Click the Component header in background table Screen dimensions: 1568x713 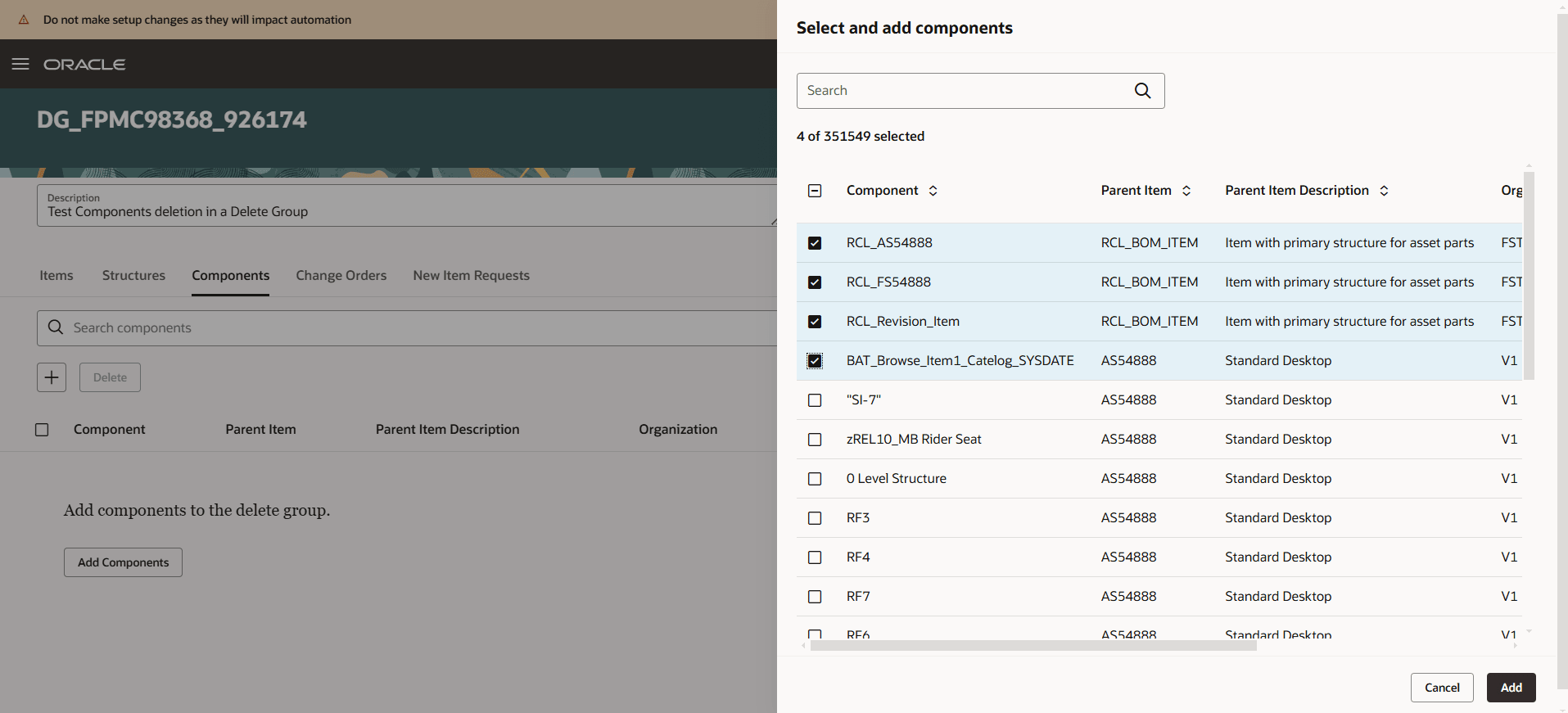[109, 430]
